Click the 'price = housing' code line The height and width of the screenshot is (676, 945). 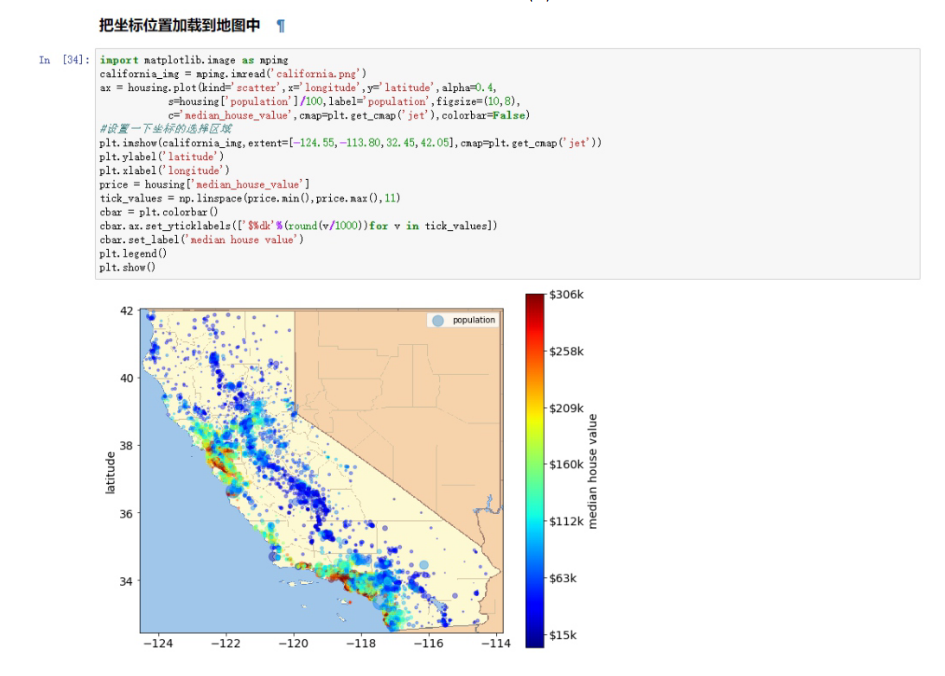(204, 184)
